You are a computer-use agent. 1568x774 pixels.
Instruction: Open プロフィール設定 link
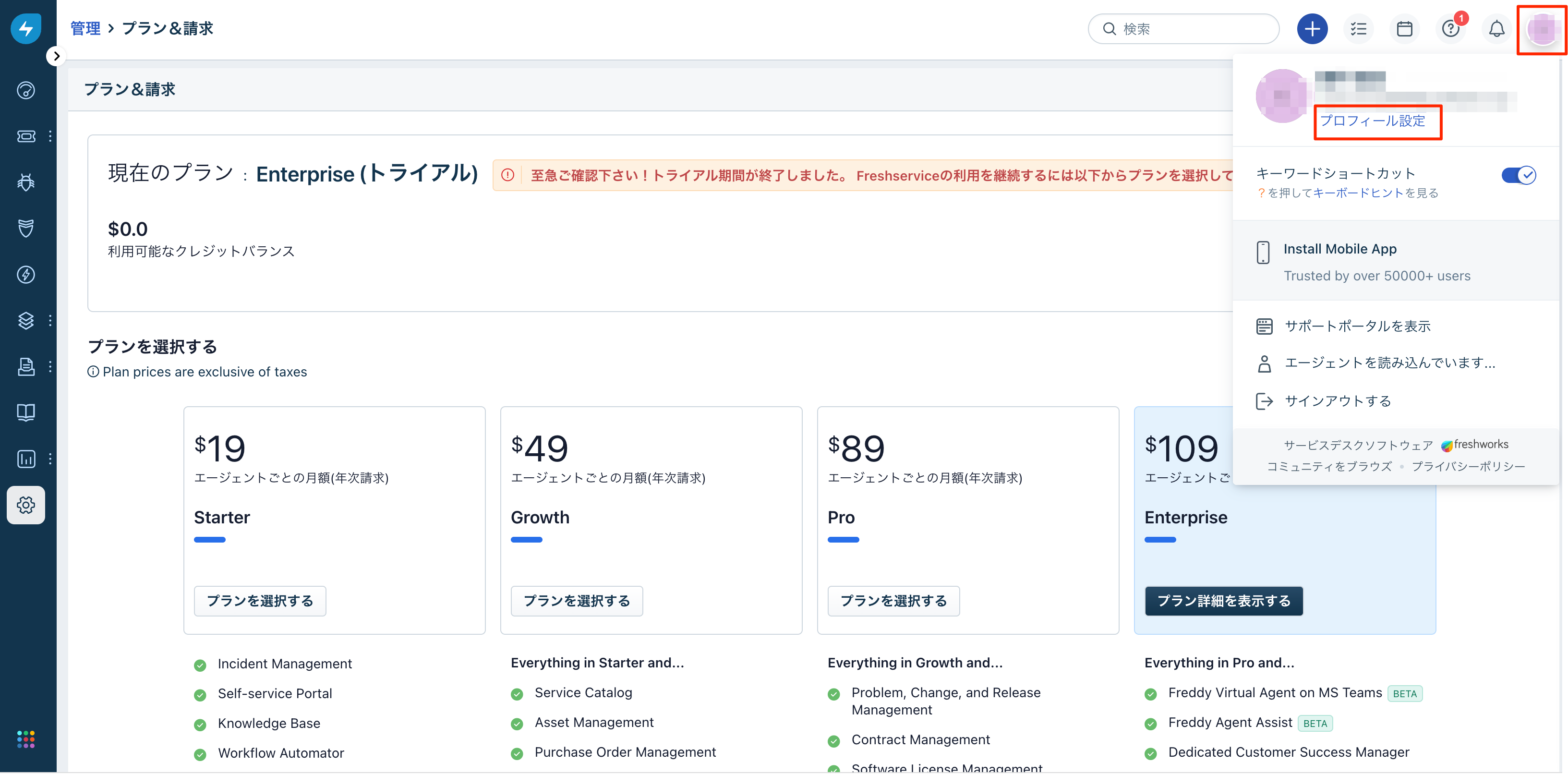pos(1372,121)
